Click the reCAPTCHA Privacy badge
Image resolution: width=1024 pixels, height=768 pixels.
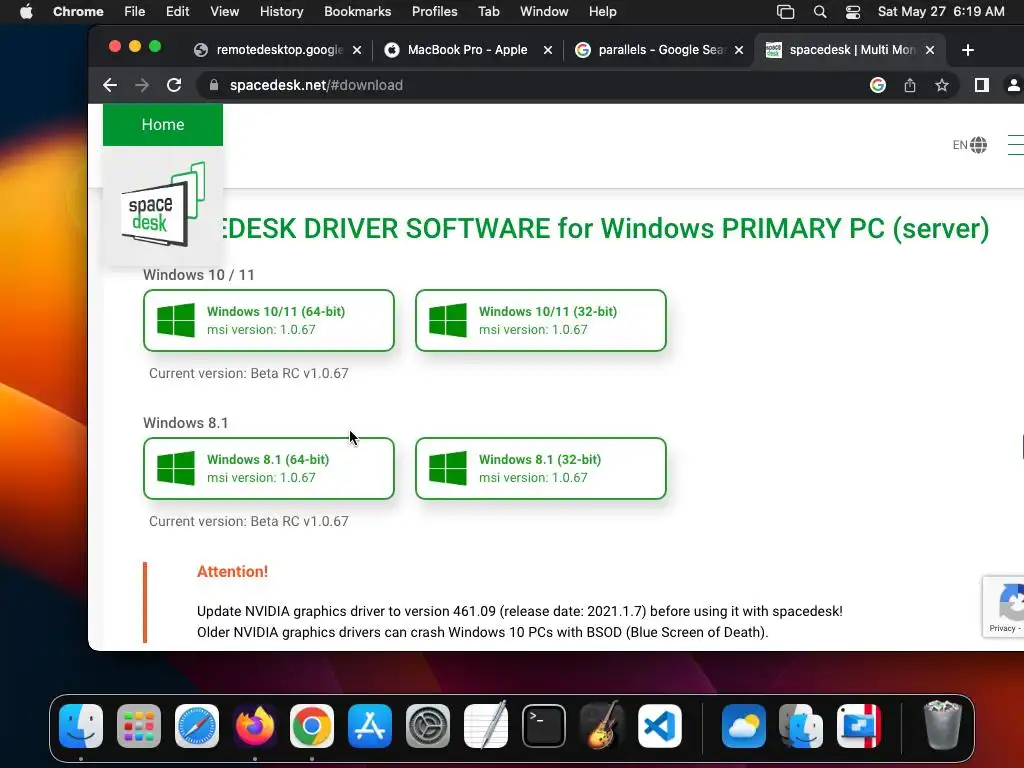pyautogui.click(x=1004, y=607)
